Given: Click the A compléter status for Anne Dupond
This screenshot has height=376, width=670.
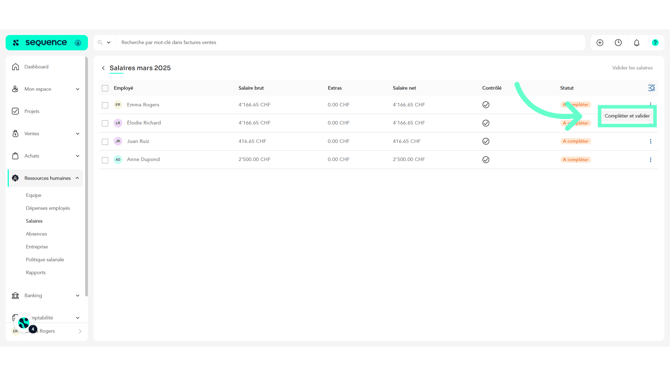Looking at the screenshot, I should pos(576,159).
